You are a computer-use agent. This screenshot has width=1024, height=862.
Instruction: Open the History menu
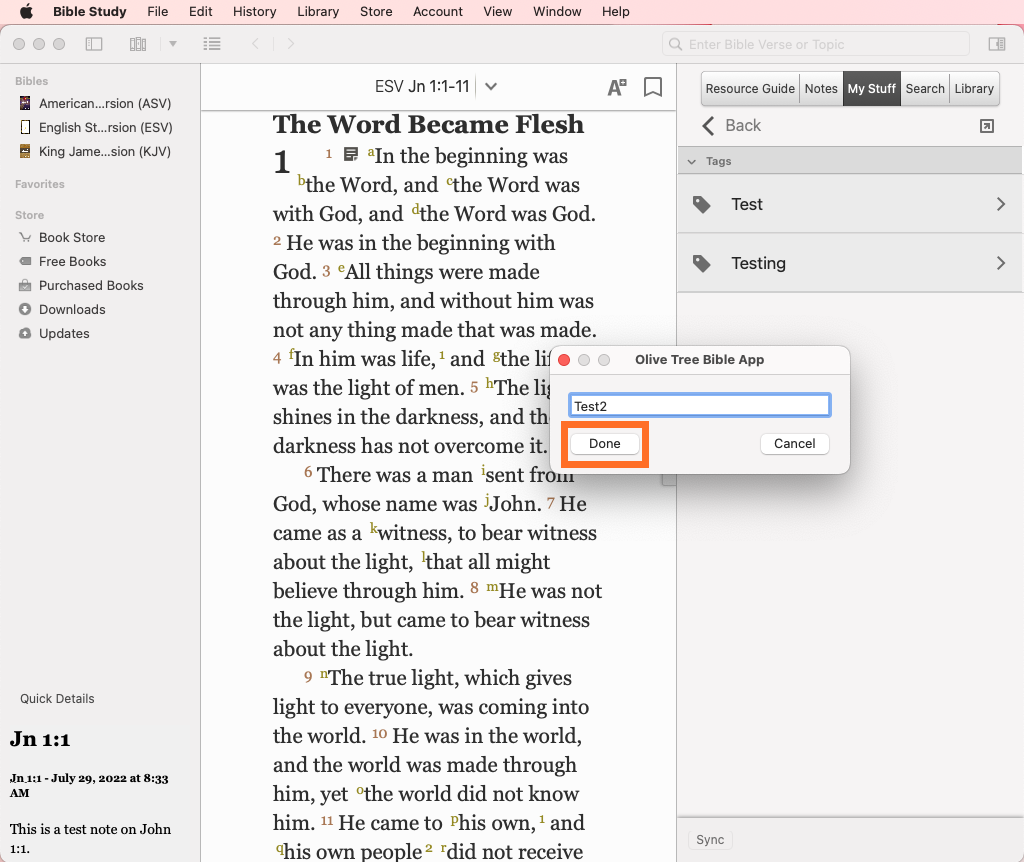(254, 12)
